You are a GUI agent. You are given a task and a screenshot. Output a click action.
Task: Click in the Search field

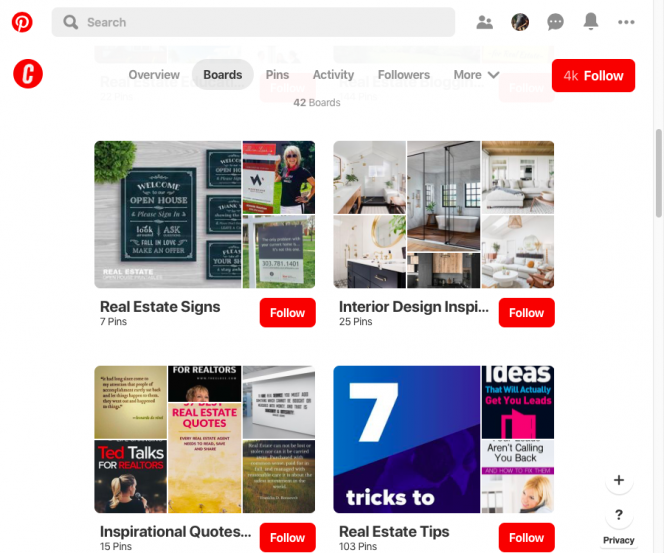click(x=253, y=22)
